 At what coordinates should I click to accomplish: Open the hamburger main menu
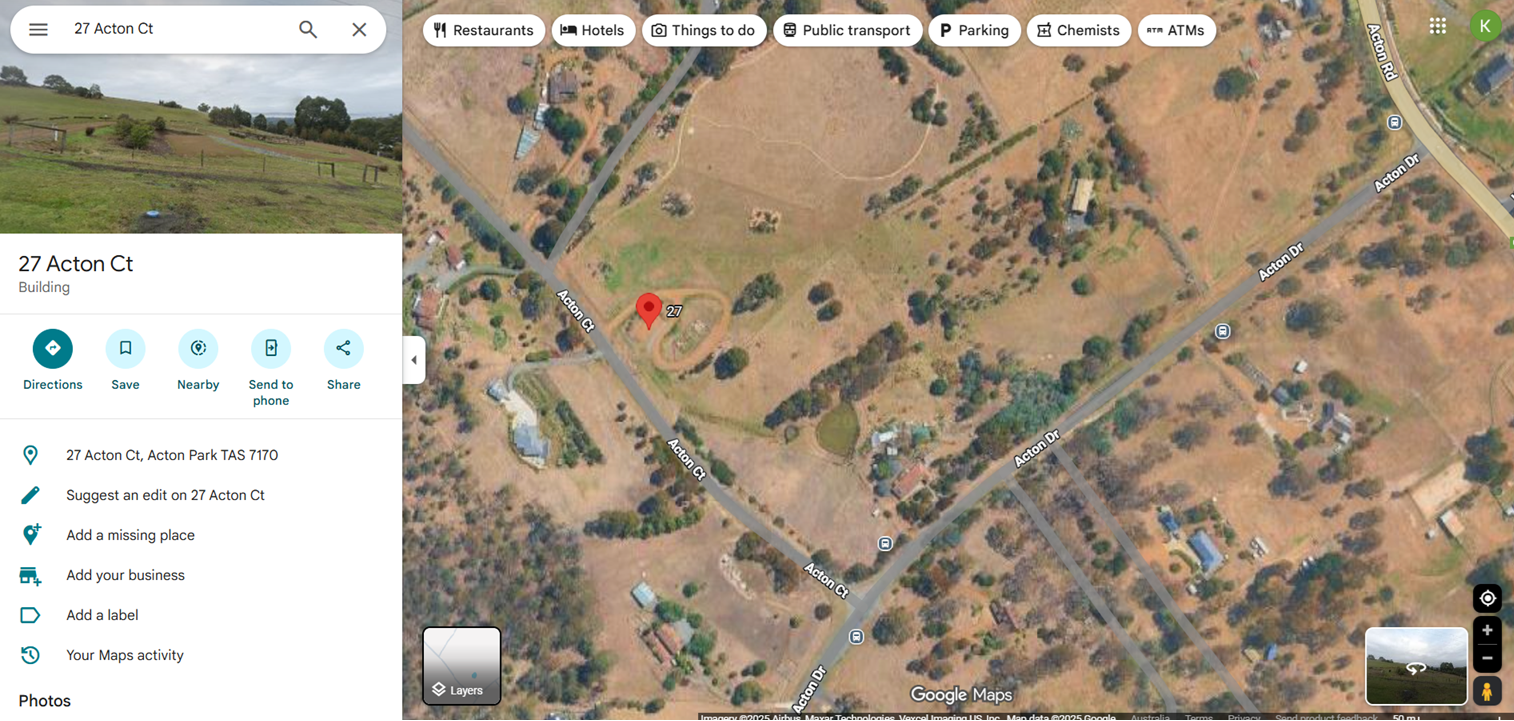click(38, 29)
